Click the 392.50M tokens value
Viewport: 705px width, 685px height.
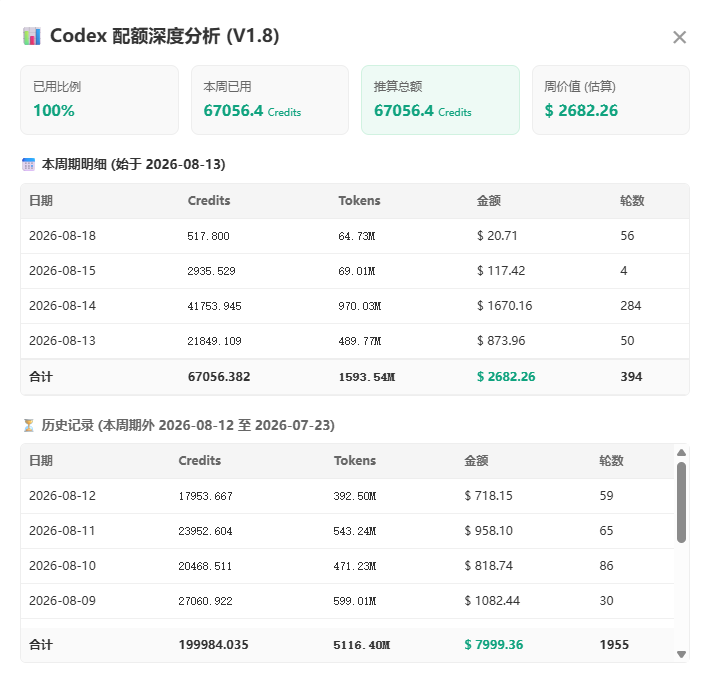(355, 497)
